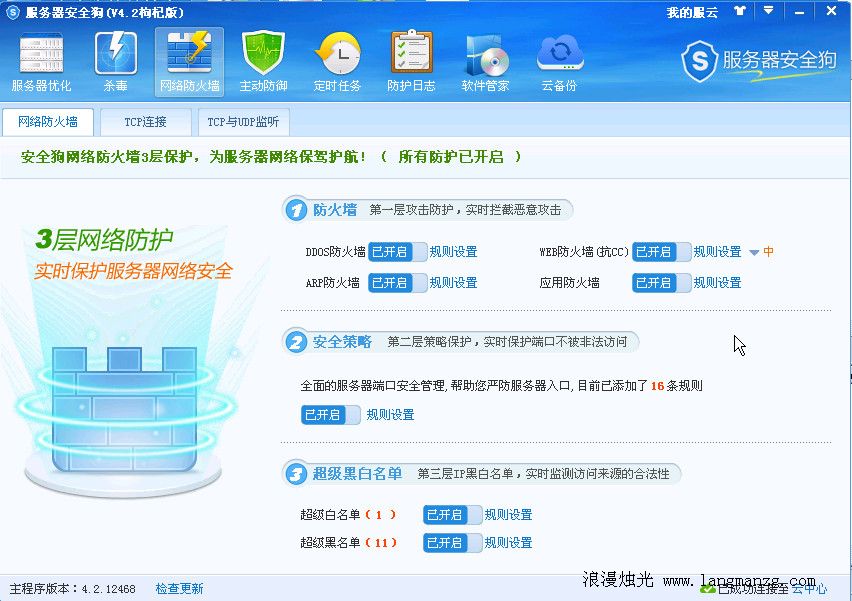Switch to the 网络防火墙 tab
Viewport: 852px width, 601px height.
click(x=48, y=122)
